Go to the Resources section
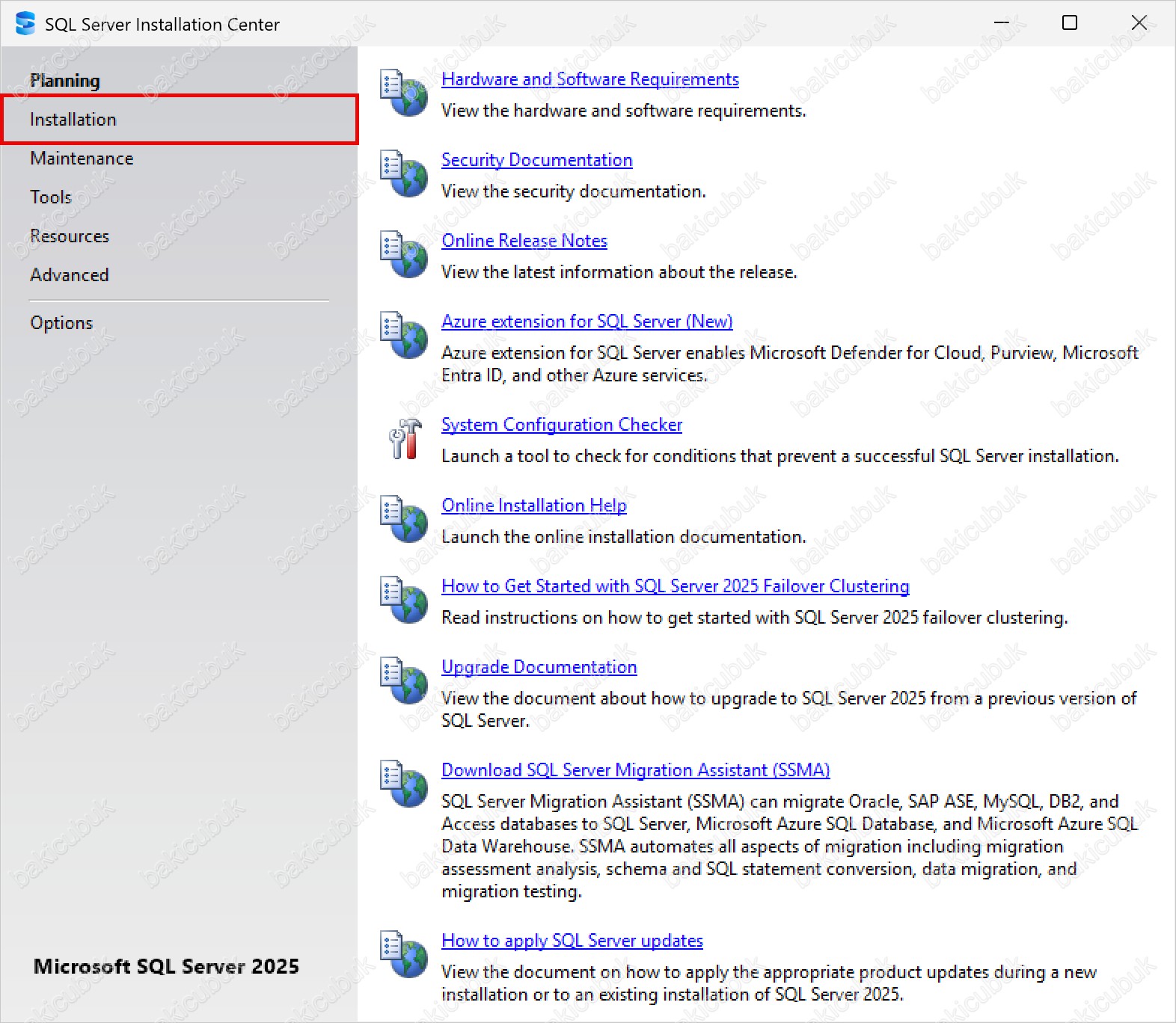This screenshot has width=1176, height=1023. 70,236
